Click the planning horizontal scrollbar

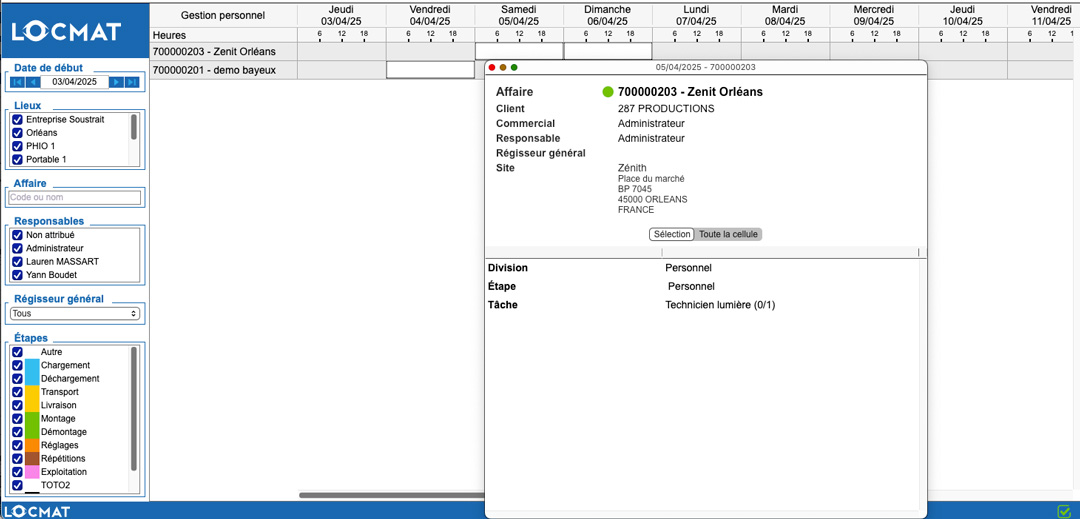click(393, 494)
